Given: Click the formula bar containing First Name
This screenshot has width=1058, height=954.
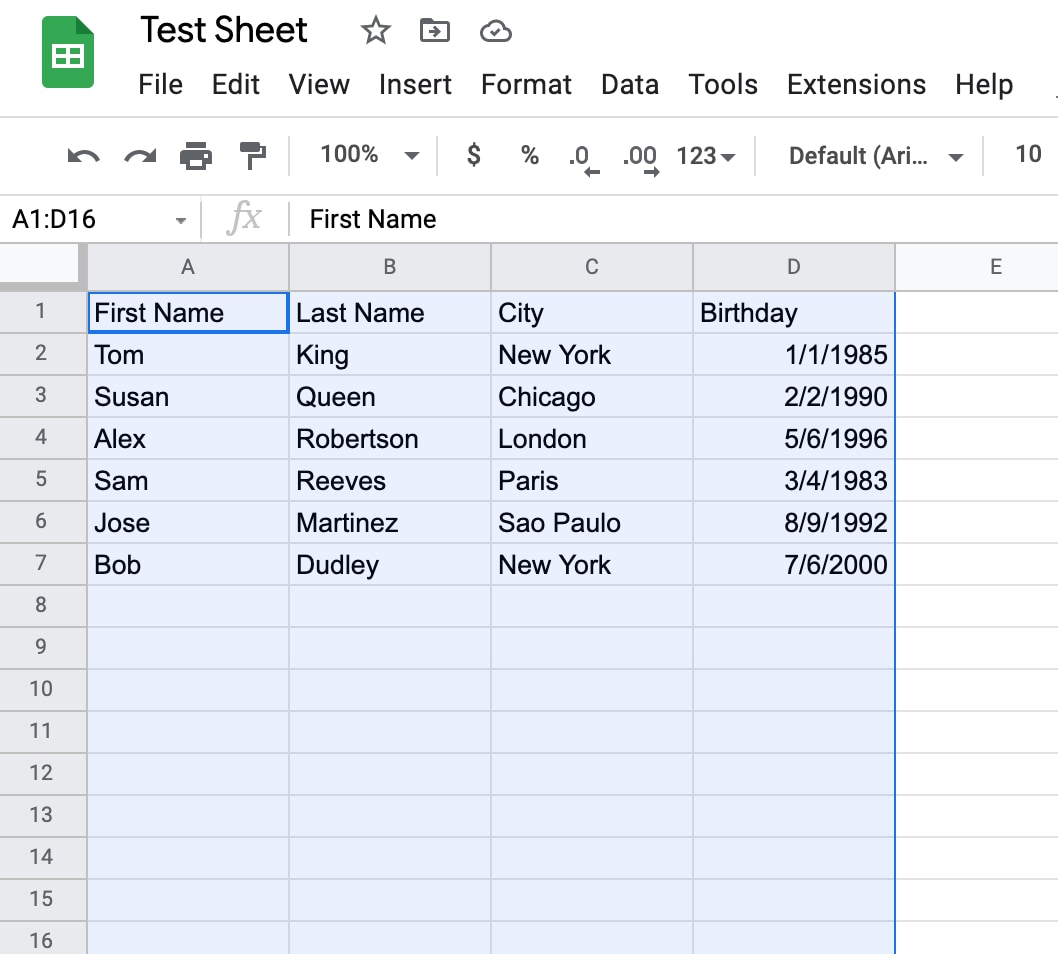Looking at the screenshot, I should [673, 219].
